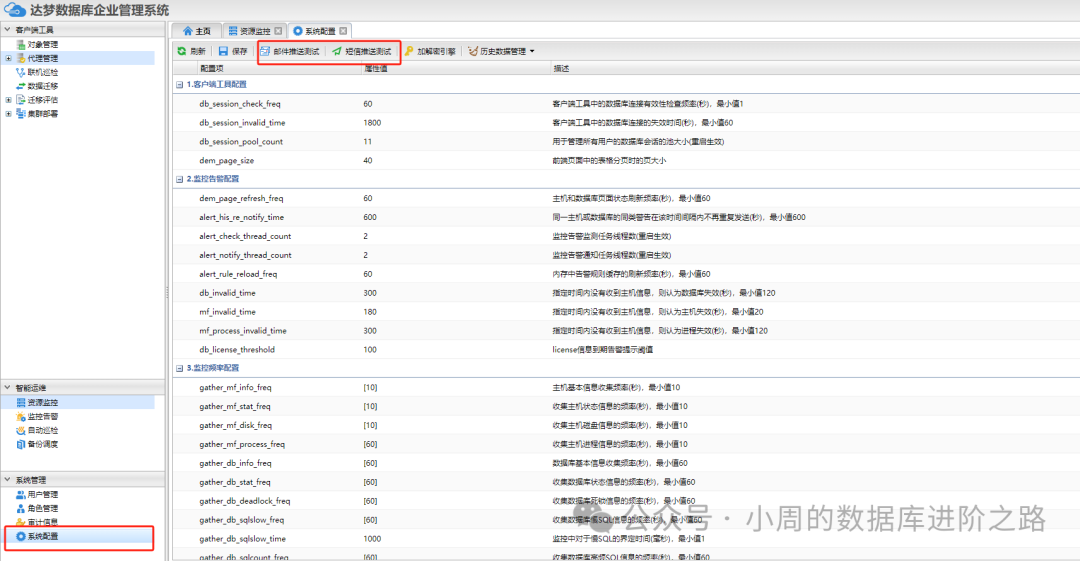Edit the 11 value for db_session_pool_count

tap(367, 141)
